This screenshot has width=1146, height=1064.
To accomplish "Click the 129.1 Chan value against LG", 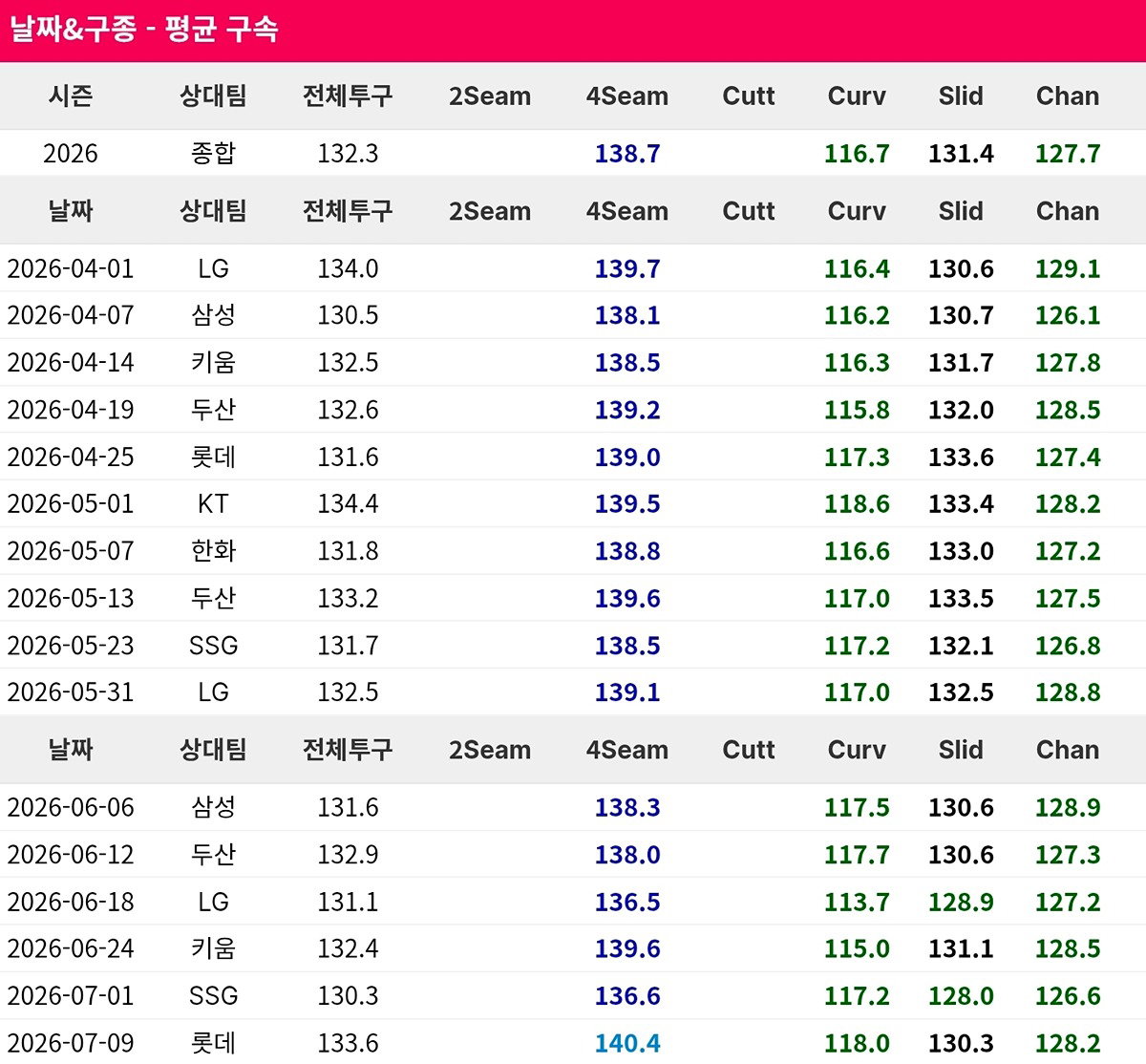I will point(1068,268).
